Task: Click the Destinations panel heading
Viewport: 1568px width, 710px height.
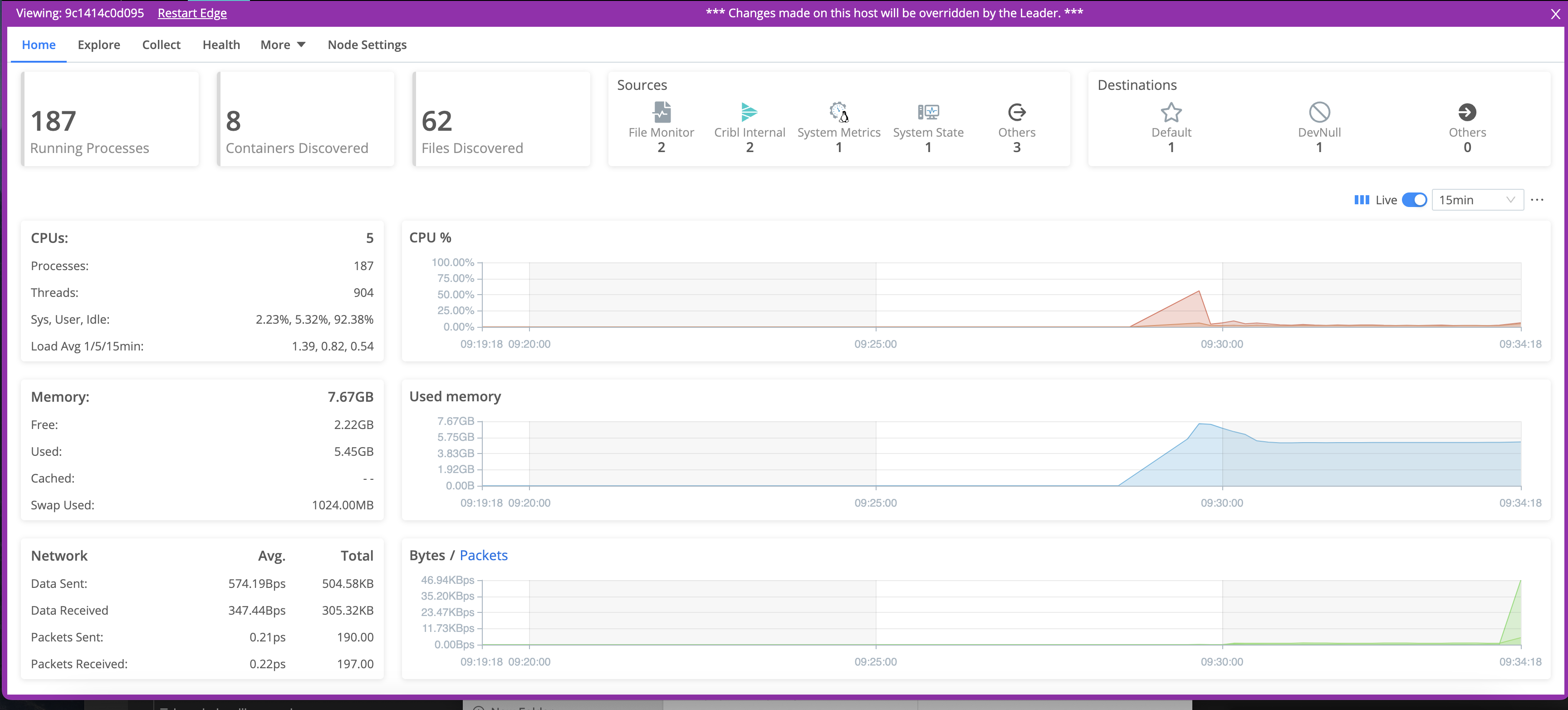Action: [1137, 84]
